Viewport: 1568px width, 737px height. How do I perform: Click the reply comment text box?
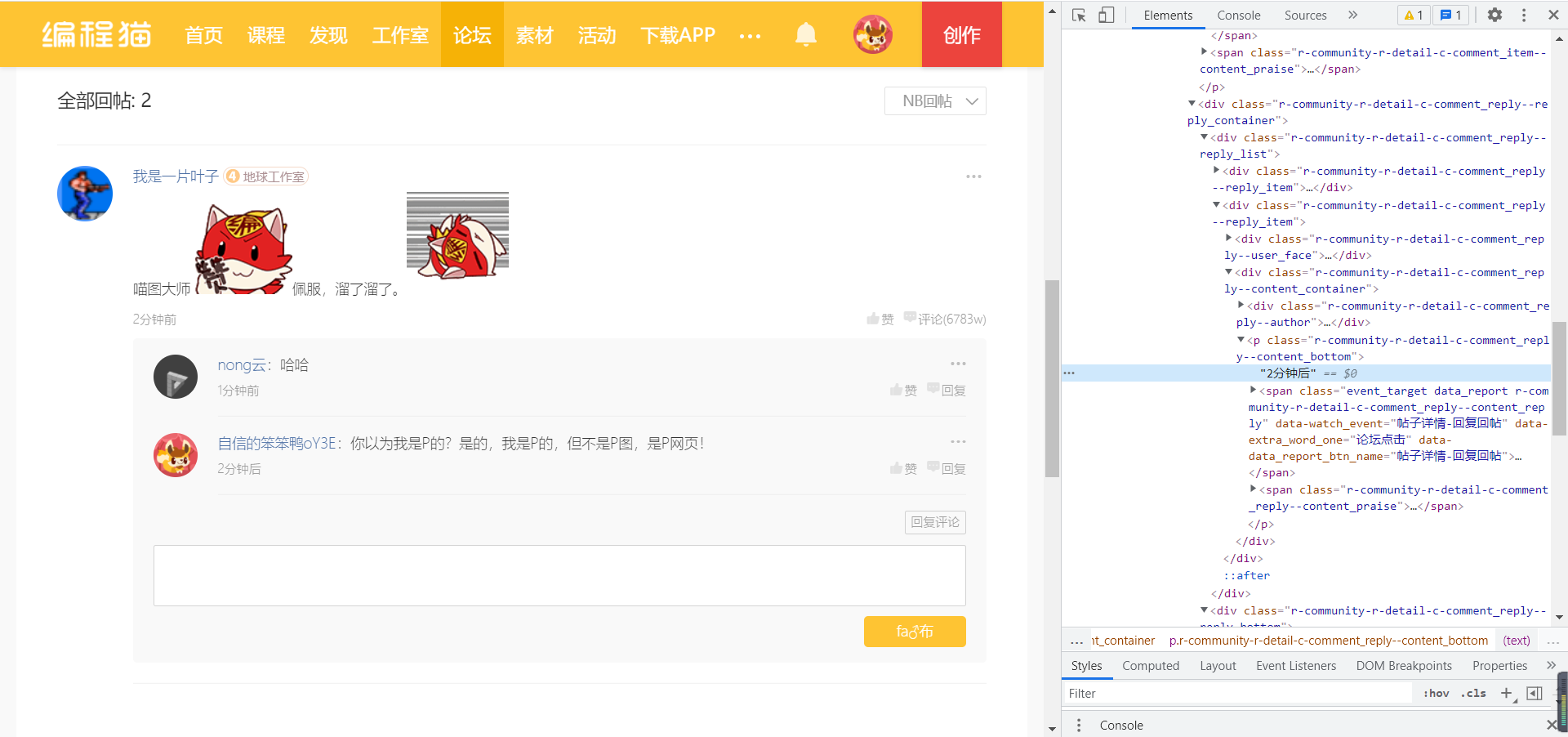click(559, 575)
